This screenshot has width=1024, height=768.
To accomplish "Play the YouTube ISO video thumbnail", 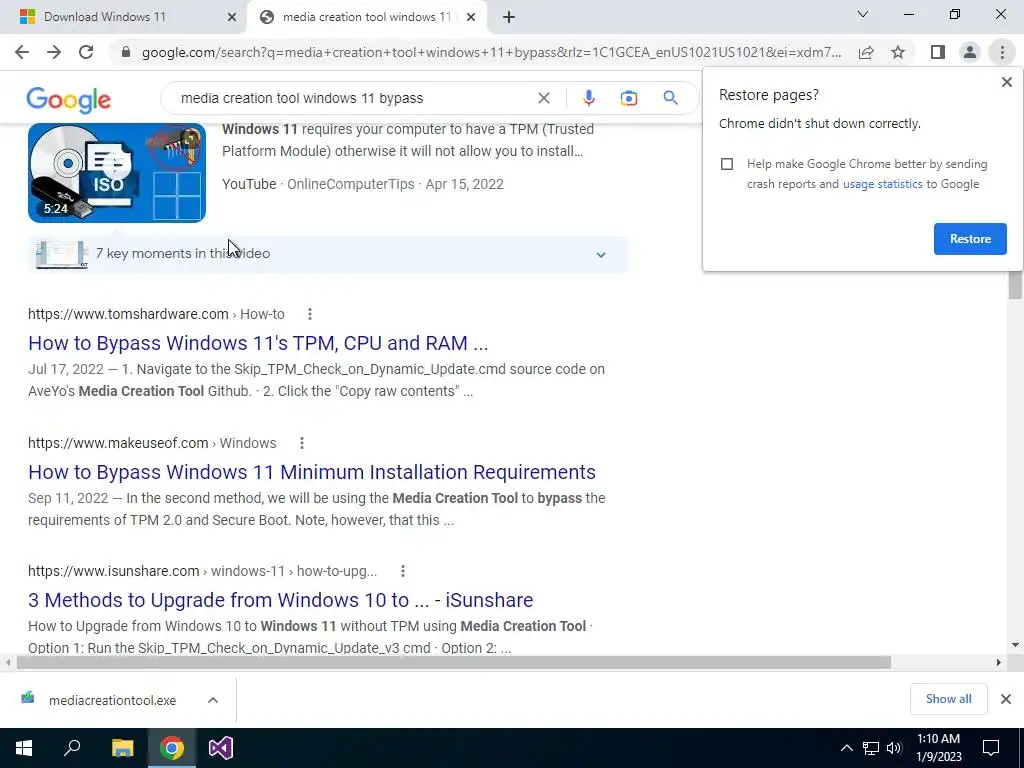I will 117,173.
